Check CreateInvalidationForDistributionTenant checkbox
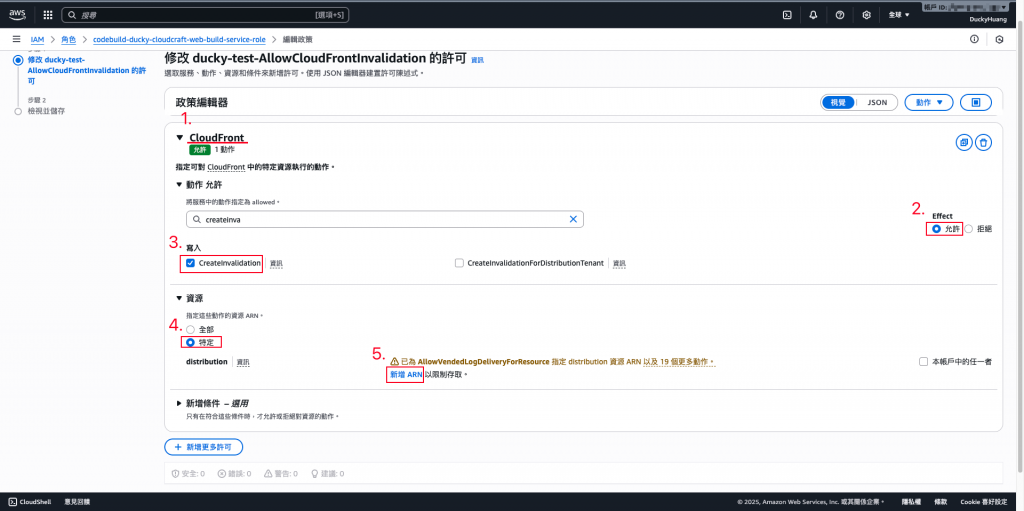 [x=459, y=263]
